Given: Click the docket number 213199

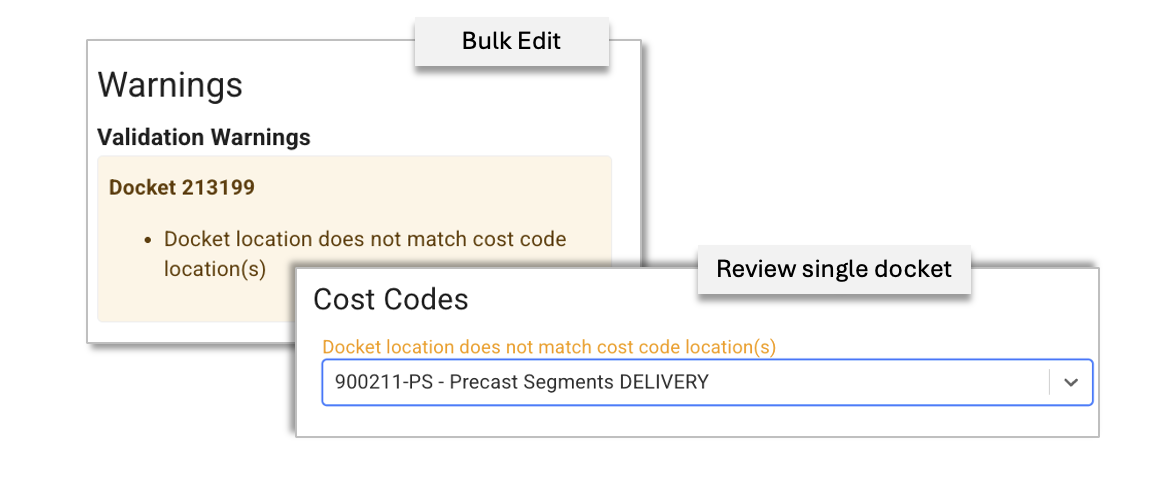Looking at the screenshot, I should (218, 187).
